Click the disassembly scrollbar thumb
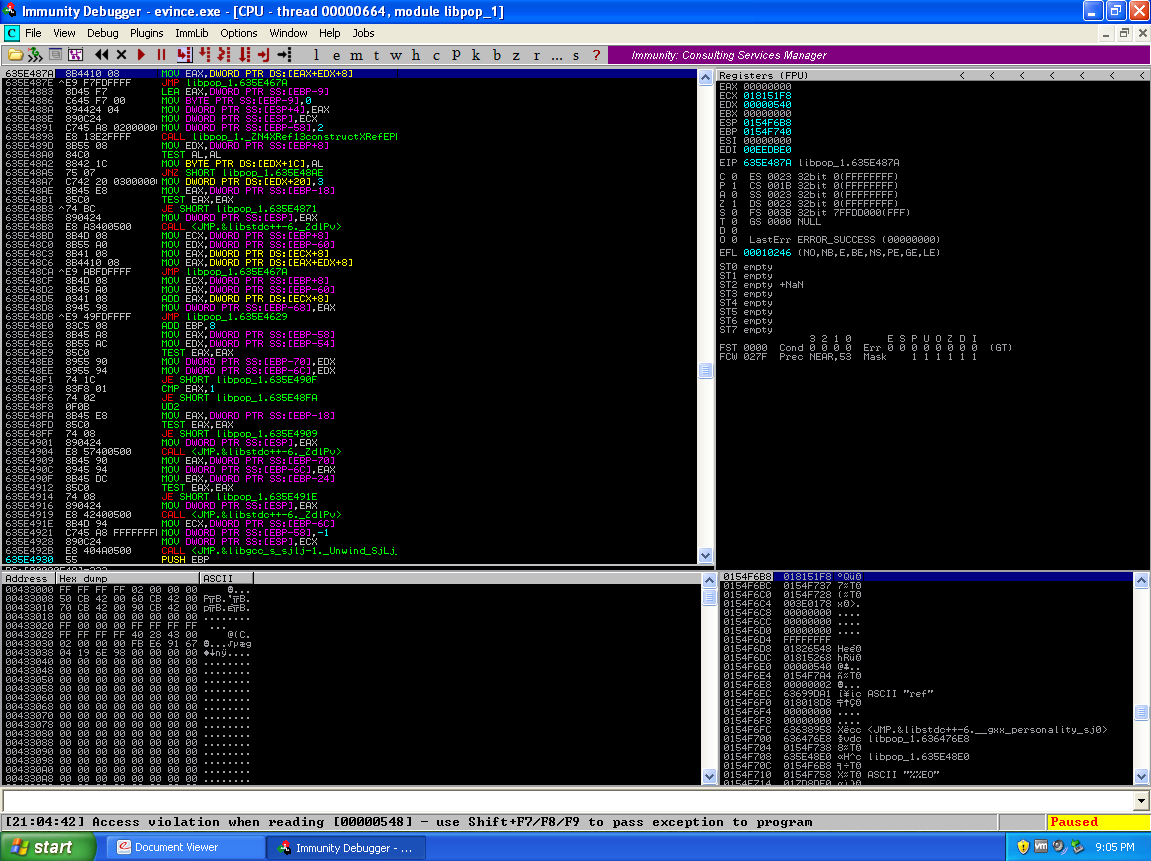This screenshot has height=861, width=1151. (705, 370)
